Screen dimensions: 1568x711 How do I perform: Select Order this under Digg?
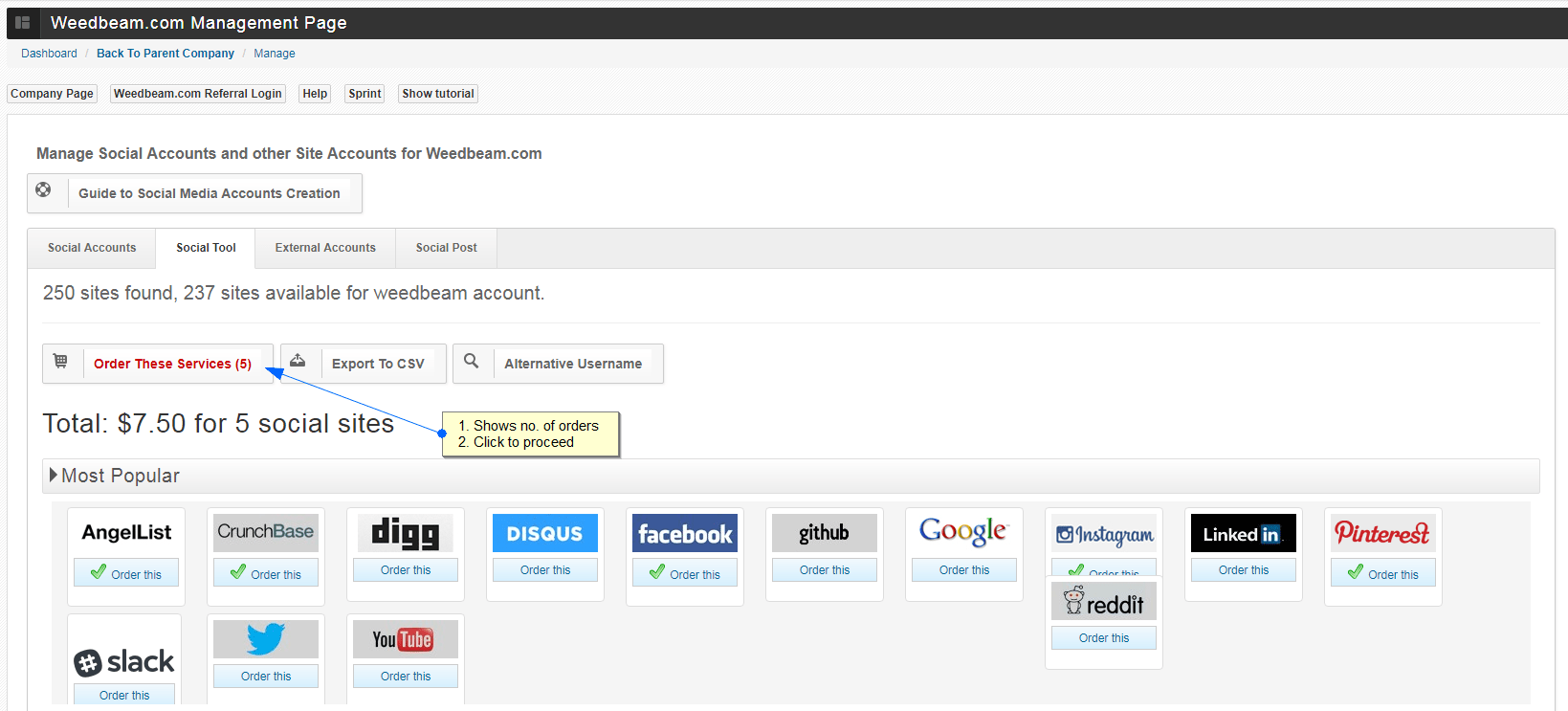point(406,570)
